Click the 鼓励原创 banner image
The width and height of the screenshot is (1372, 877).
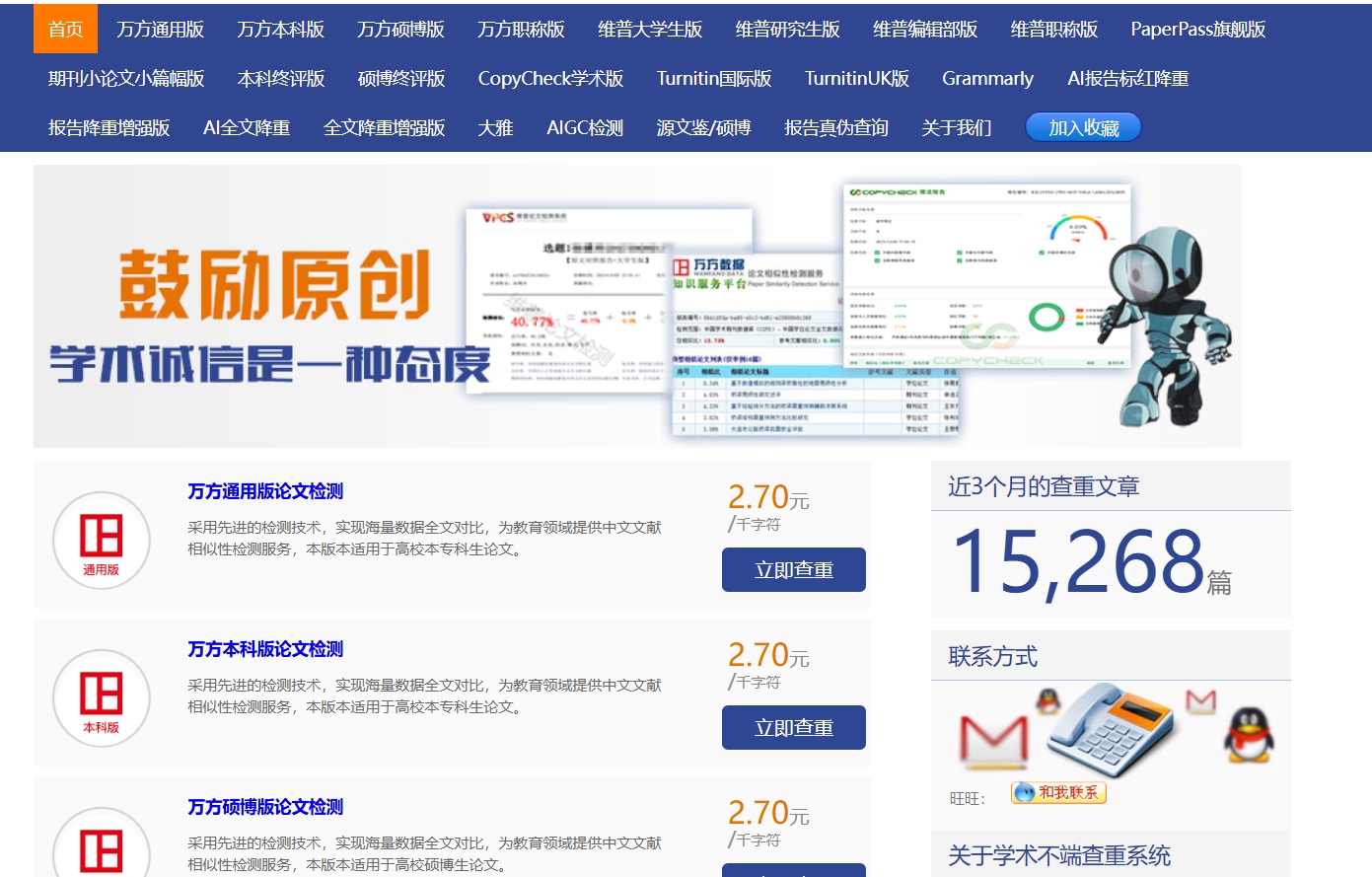pyautogui.click(x=637, y=306)
